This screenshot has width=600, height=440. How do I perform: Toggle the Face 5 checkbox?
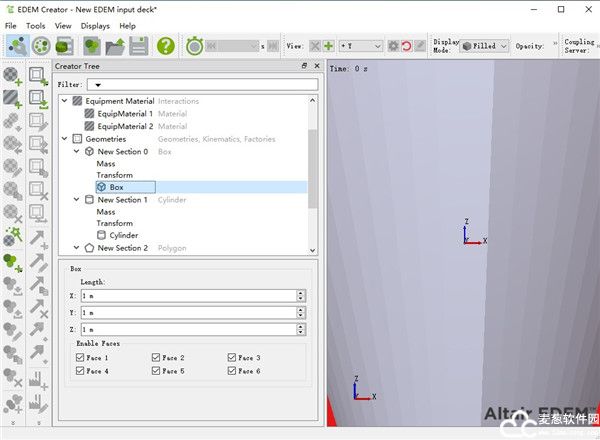(x=157, y=371)
